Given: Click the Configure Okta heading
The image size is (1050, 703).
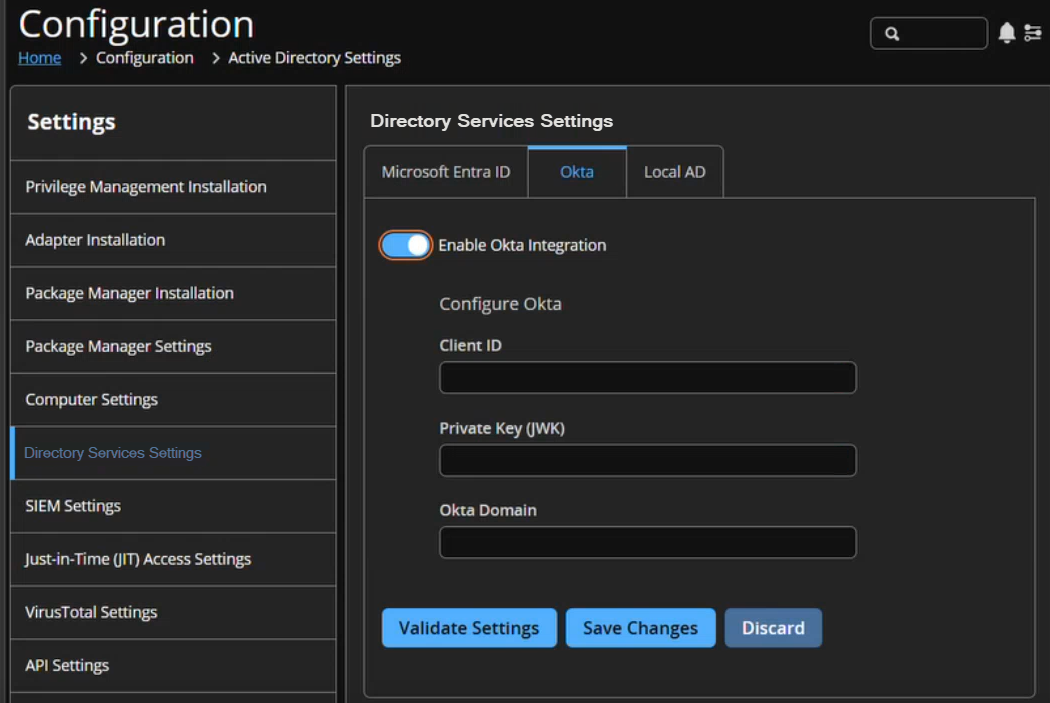Looking at the screenshot, I should point(500,304).
